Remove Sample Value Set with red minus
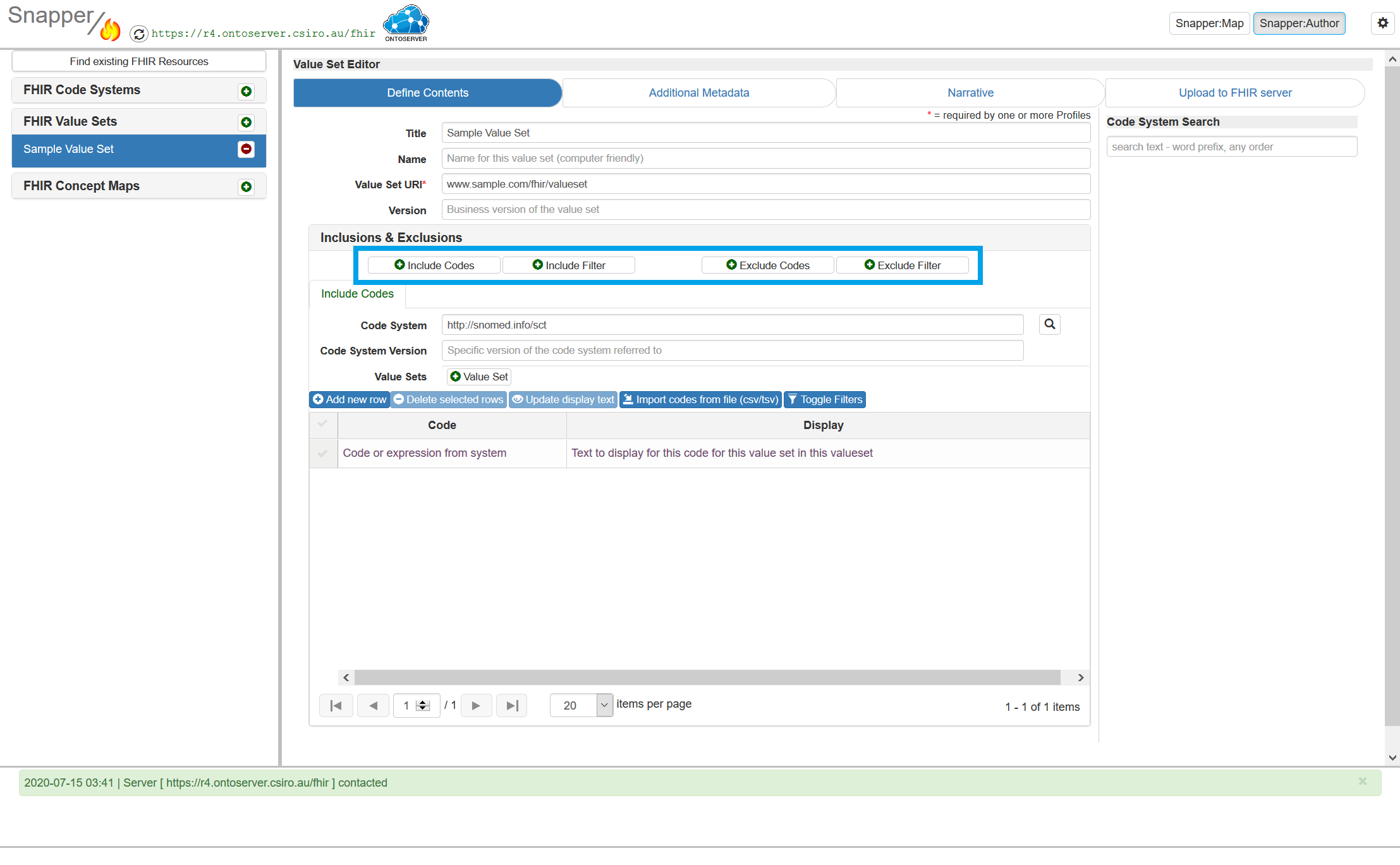This screenshot has height=865, width=1400. 247,149
